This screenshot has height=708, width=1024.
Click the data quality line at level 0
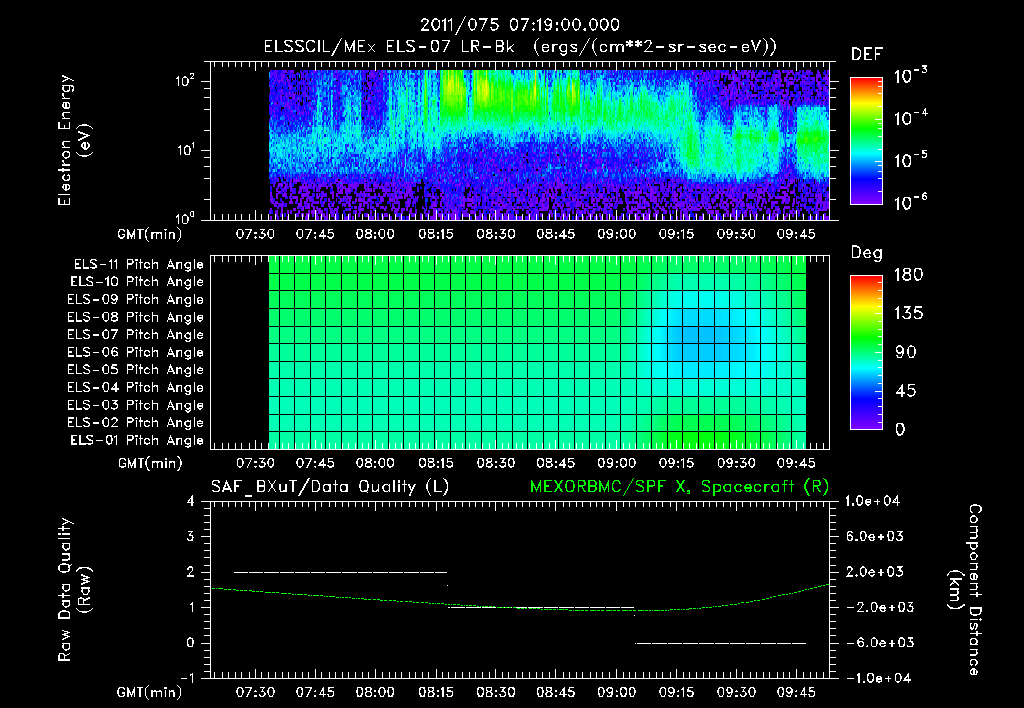tap(721, 643)
